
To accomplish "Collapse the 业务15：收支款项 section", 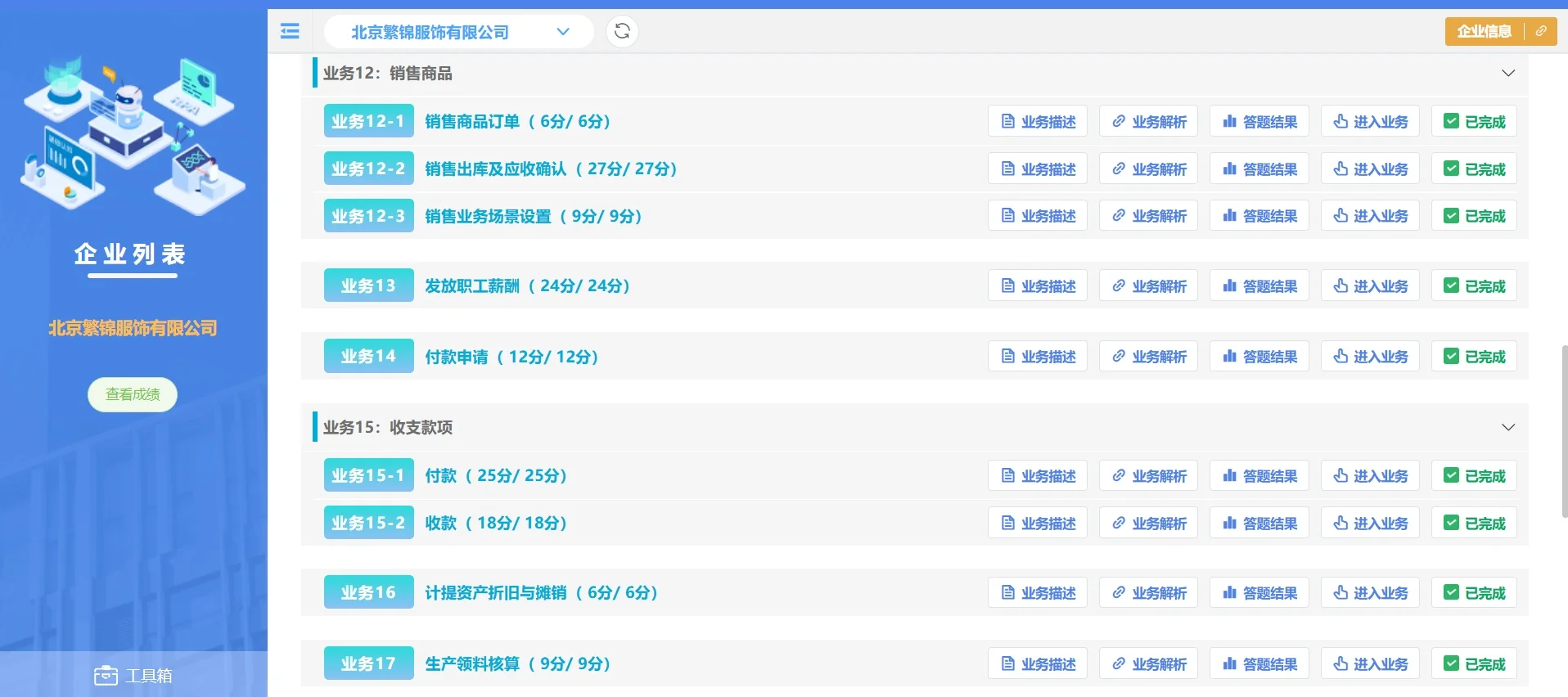I will pyautogui.click(x=1508, y=427).
